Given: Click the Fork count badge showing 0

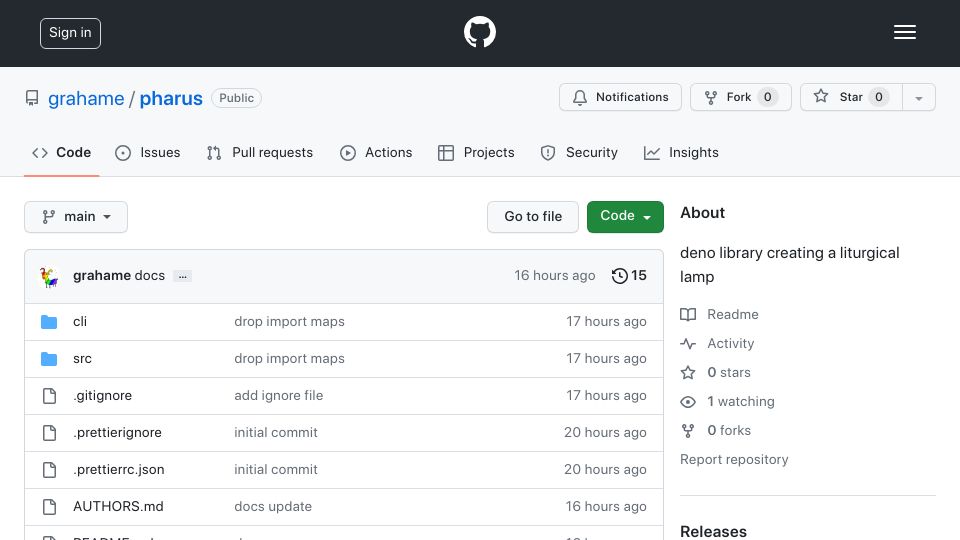Looking at the screenshot, I should point(767,97).
